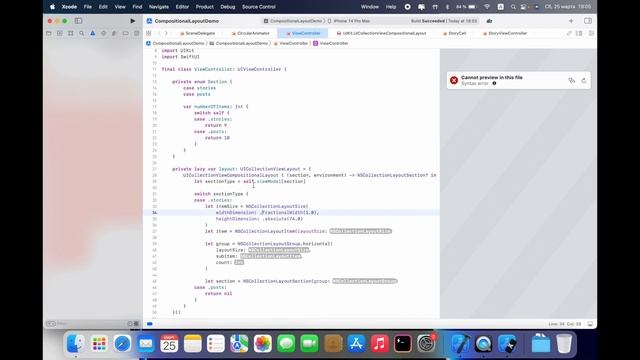The image size is (640, 360).
Task: Open the library with plus button
Action: click(571, 21)
